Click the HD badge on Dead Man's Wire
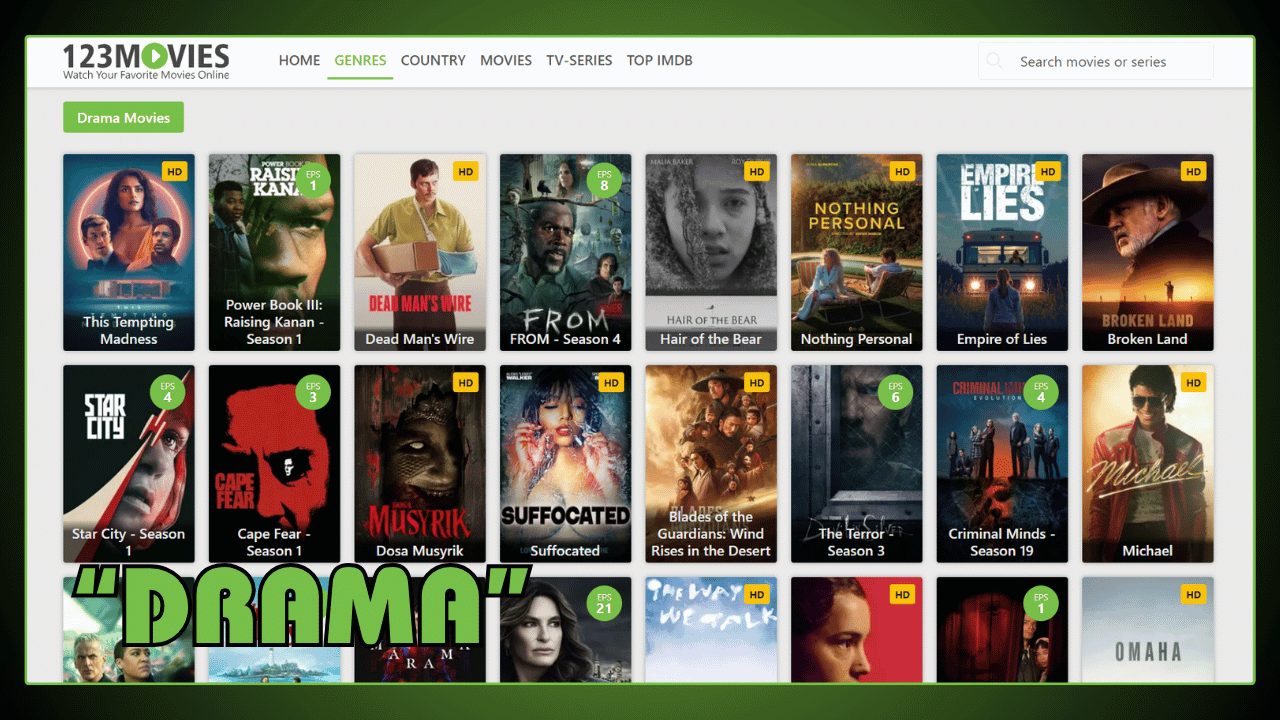1280x720 pixels. point(465,172)
